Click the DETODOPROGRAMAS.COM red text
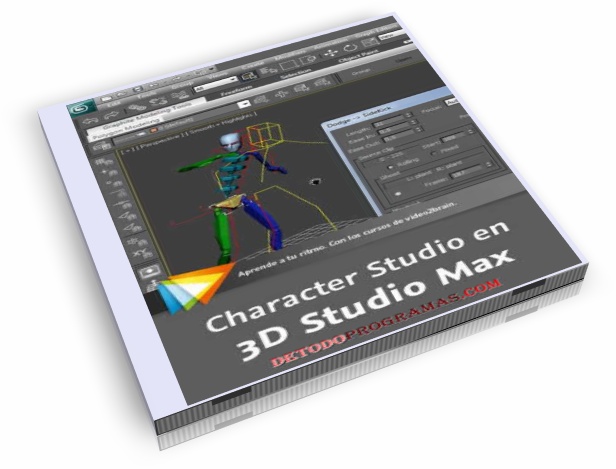 387,322
